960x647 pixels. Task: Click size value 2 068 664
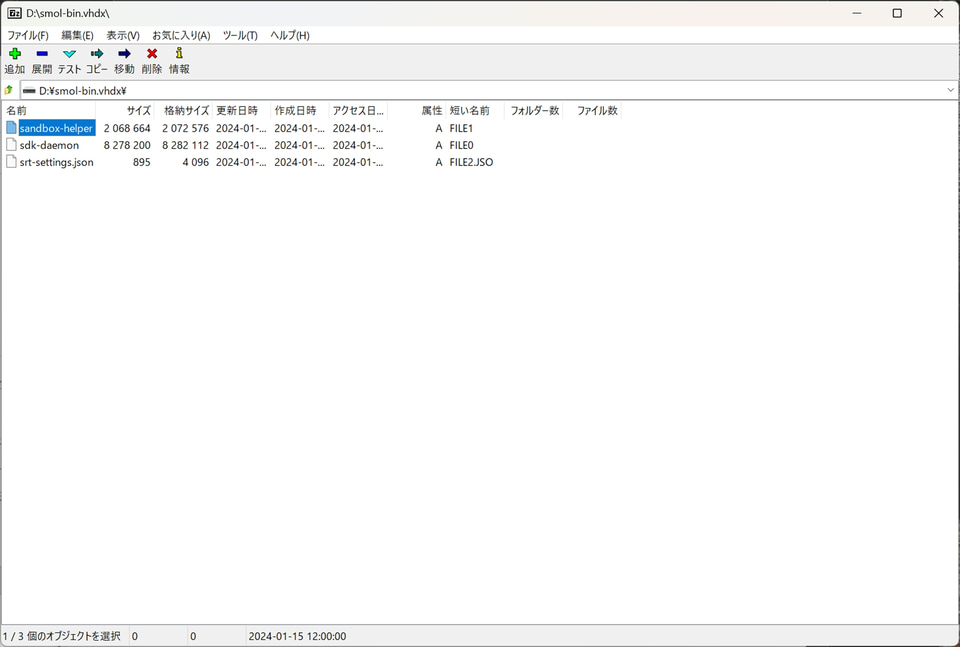[127, 128]
